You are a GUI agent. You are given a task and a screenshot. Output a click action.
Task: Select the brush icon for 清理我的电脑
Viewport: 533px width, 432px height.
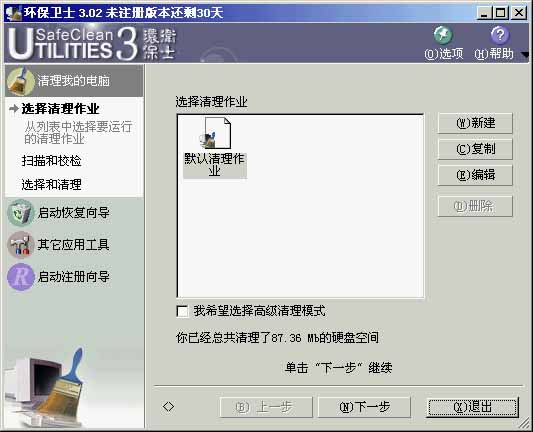[x=20, y=81]
